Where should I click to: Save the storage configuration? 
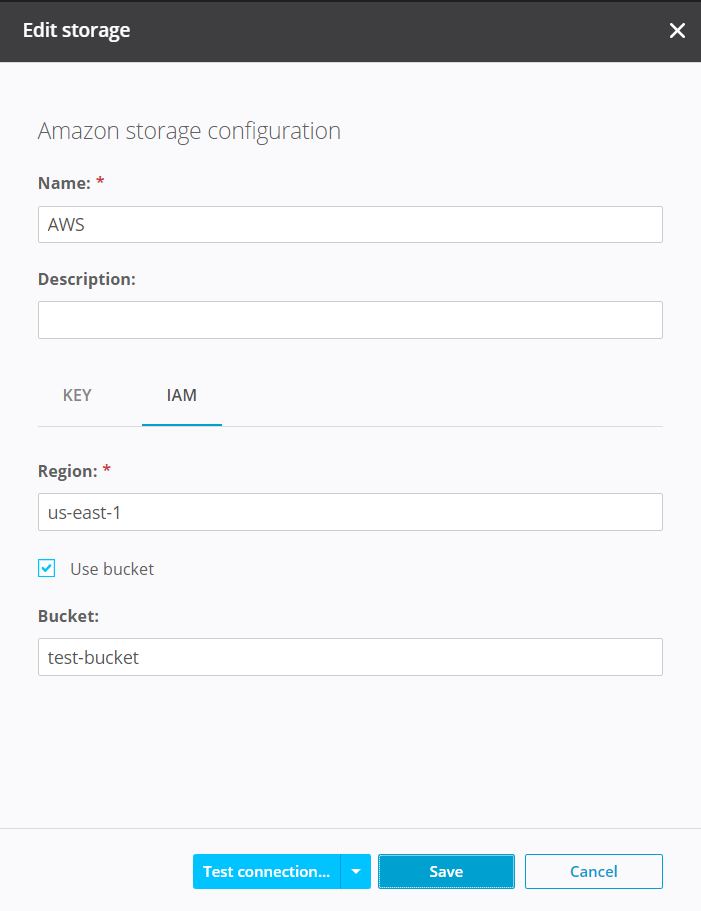click(446, 871)
